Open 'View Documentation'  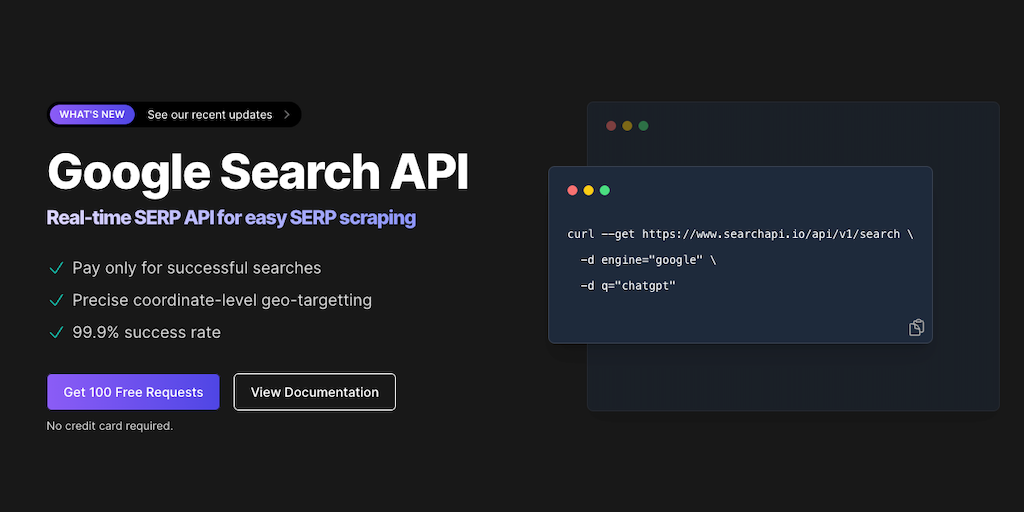click(315, 392)
